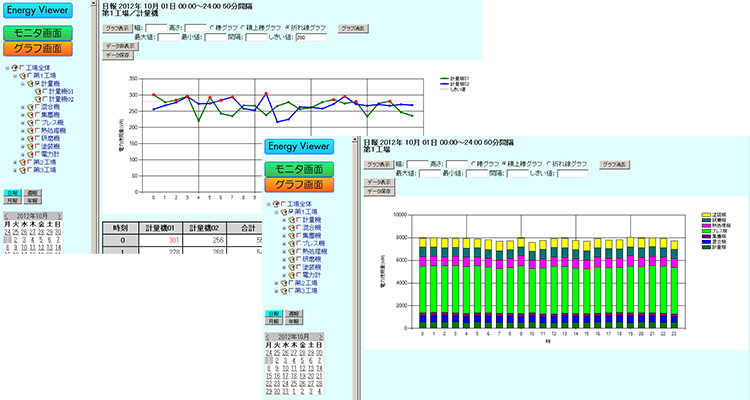Click the 計量機01 node icon in the tree

pos(44,91)
